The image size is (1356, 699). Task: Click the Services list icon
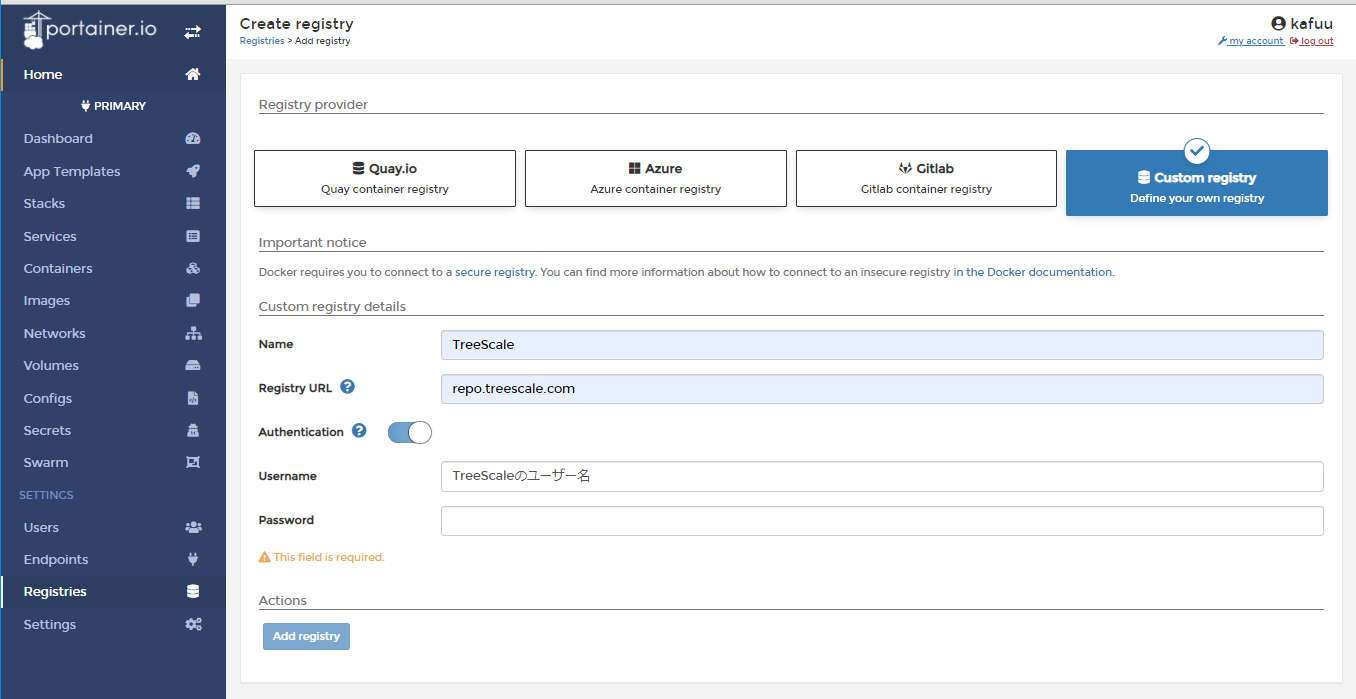pos(193,236)
